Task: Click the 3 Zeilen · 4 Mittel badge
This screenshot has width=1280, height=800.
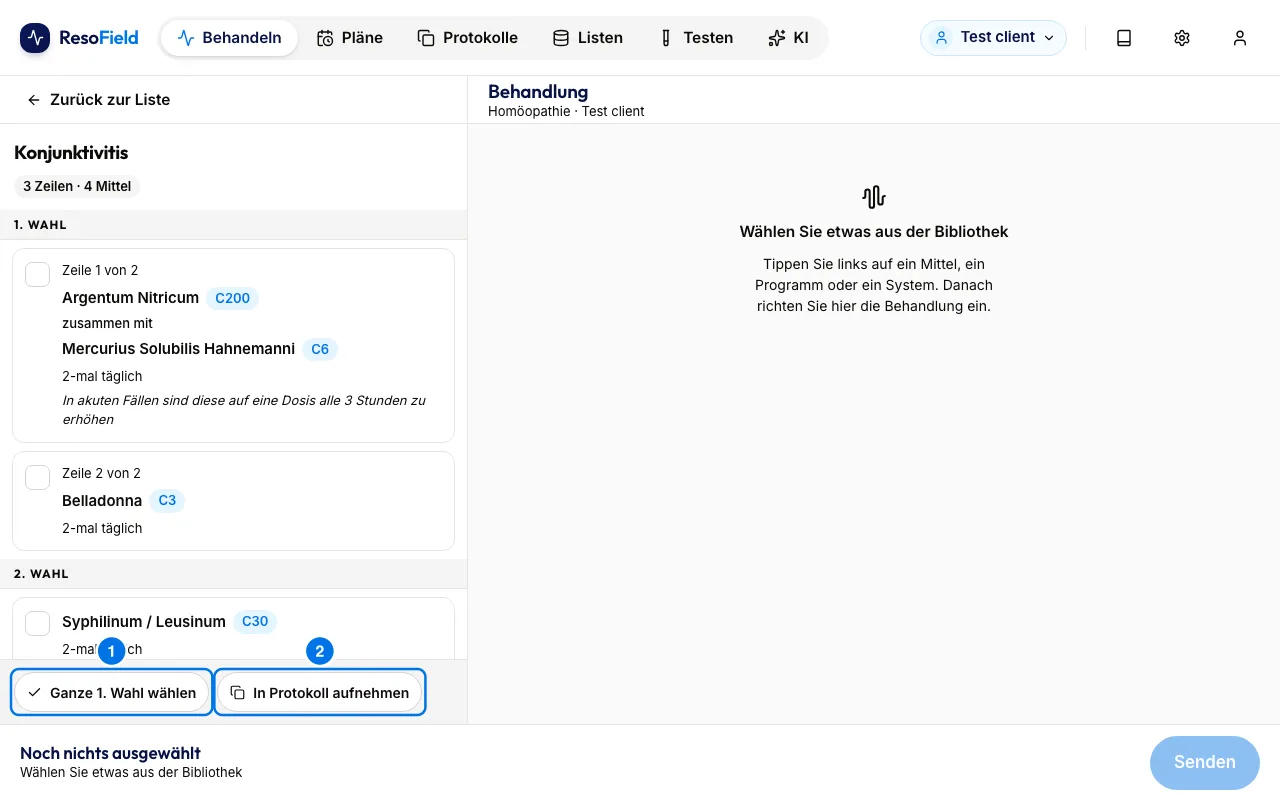Action: [77, 186]
